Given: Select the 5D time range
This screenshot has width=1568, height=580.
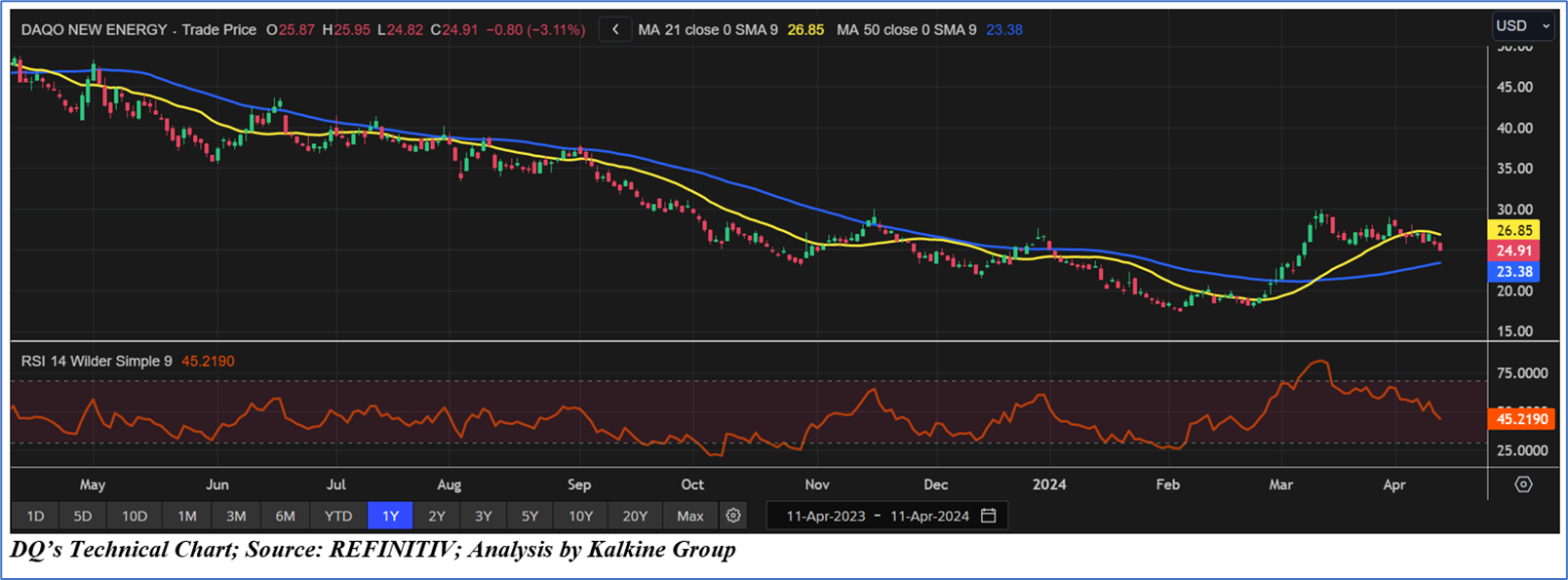Looking at the screenshot, I should point(83,516).
